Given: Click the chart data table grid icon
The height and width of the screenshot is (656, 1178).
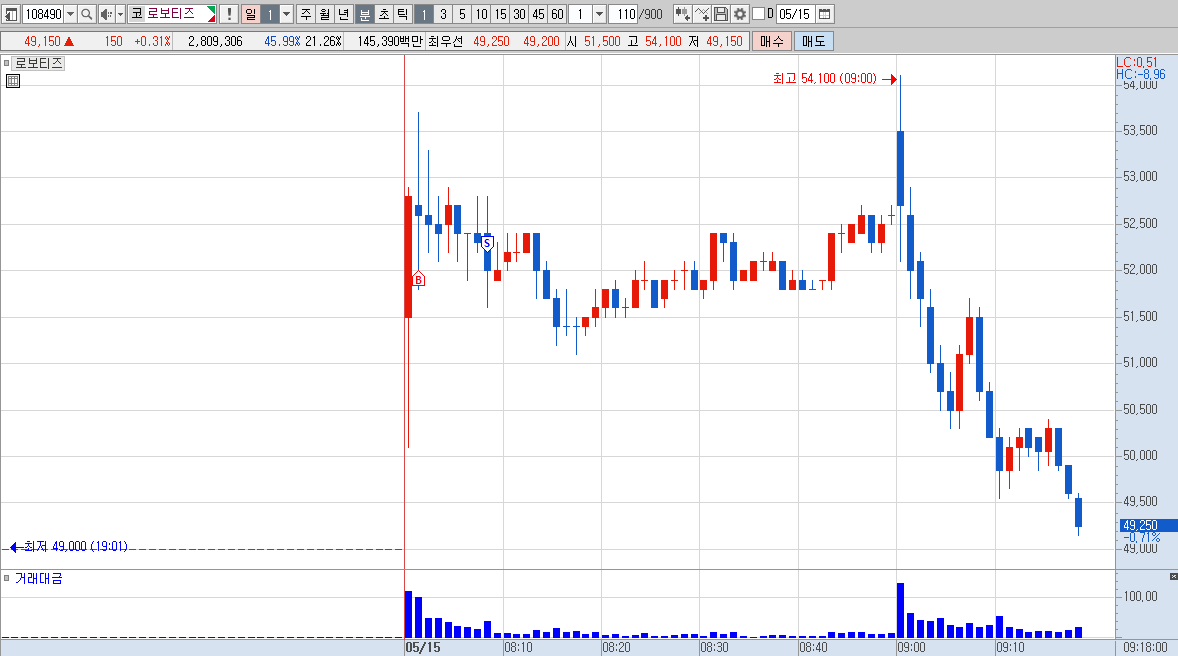Looking at the screenshot, I should pyautogui.click(x=13, y=81).
